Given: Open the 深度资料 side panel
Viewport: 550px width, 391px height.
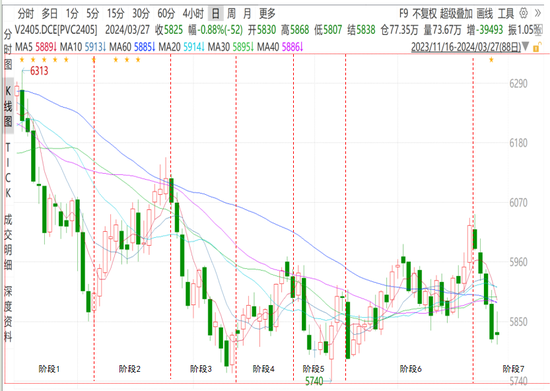Looking at the screenshot, I should (8, 313).
